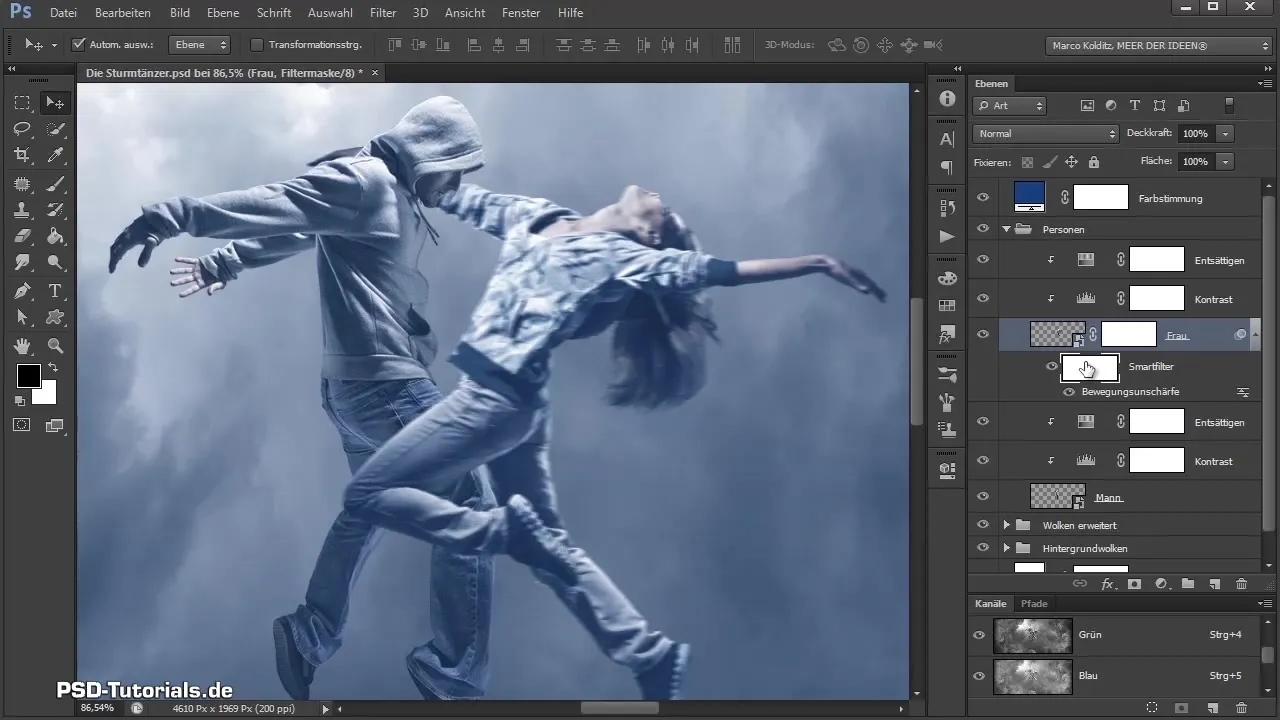Open the workspace dropdown Marco Kolditz

tap(1158, 45)
